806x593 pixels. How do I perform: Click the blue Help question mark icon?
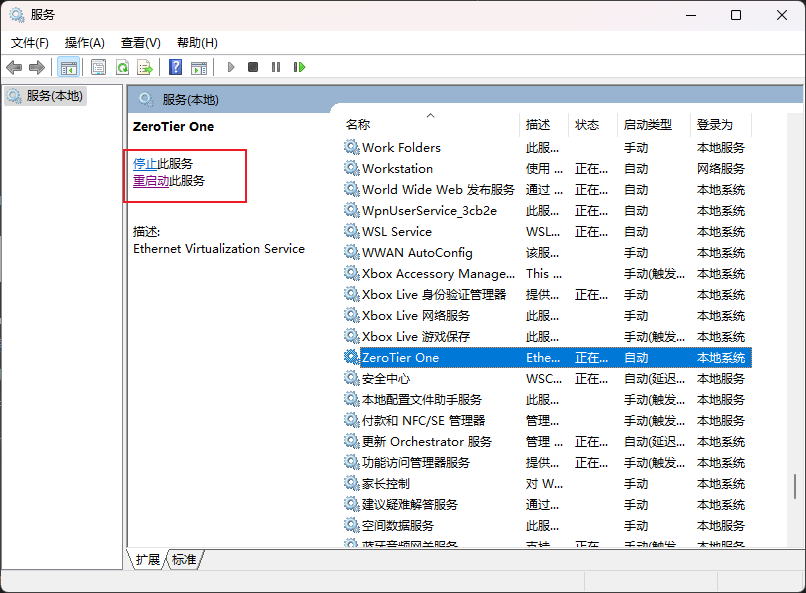[175, 67]
